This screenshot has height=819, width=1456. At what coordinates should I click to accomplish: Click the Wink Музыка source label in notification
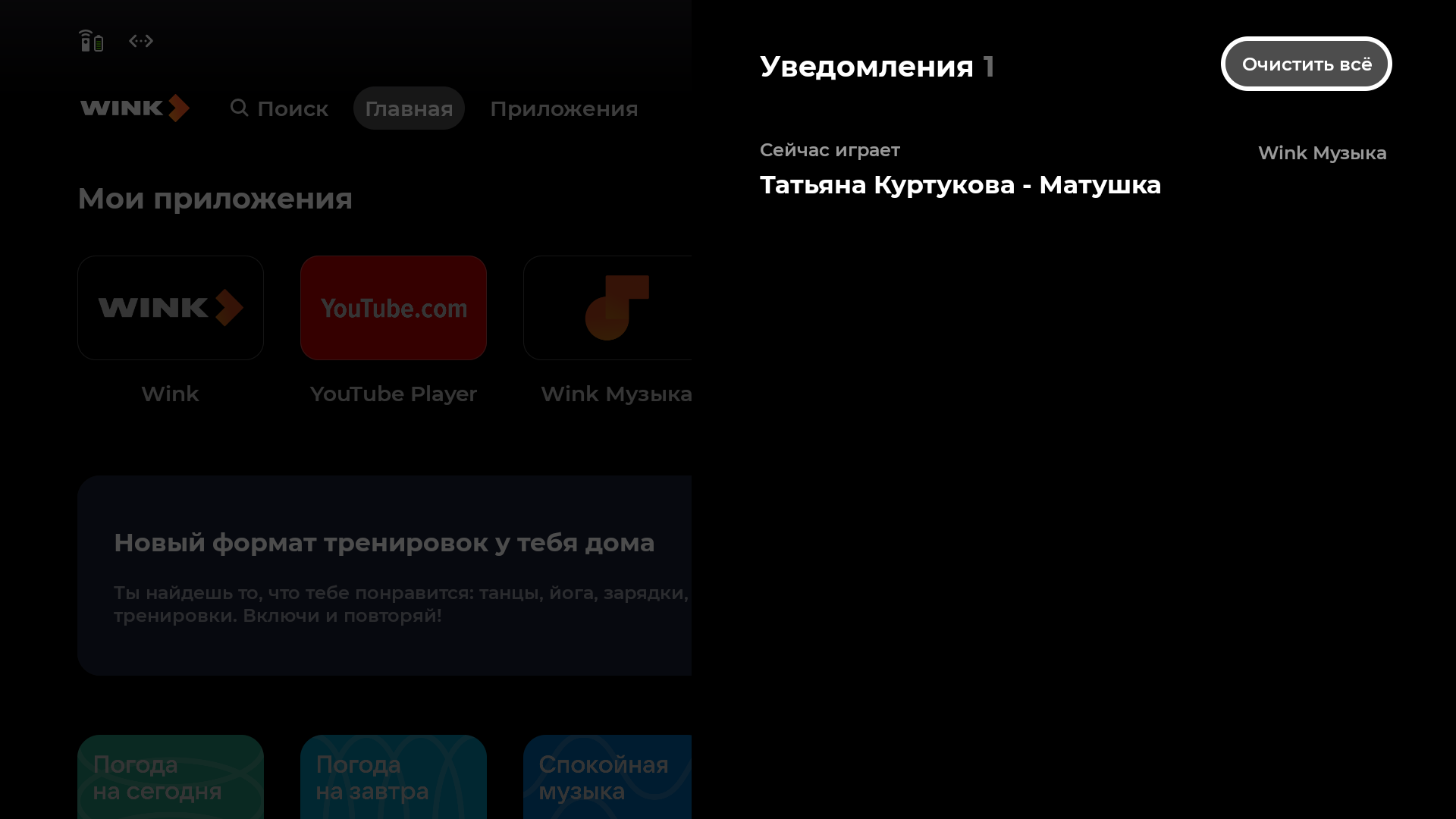[1322, 153]
